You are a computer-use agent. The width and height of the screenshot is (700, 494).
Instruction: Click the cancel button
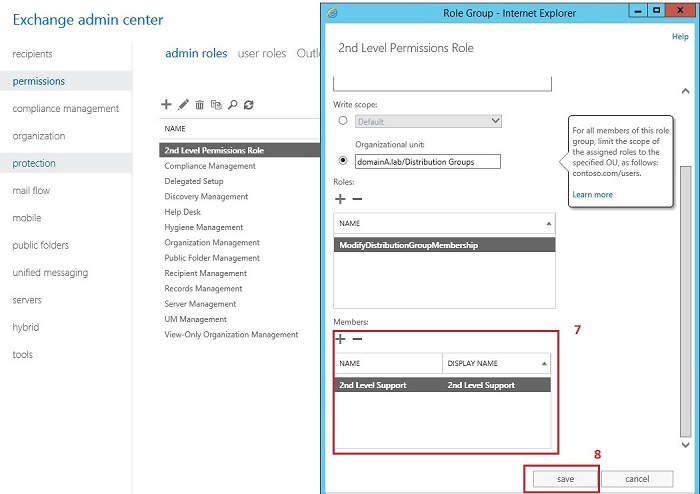[x=637, y=479]
